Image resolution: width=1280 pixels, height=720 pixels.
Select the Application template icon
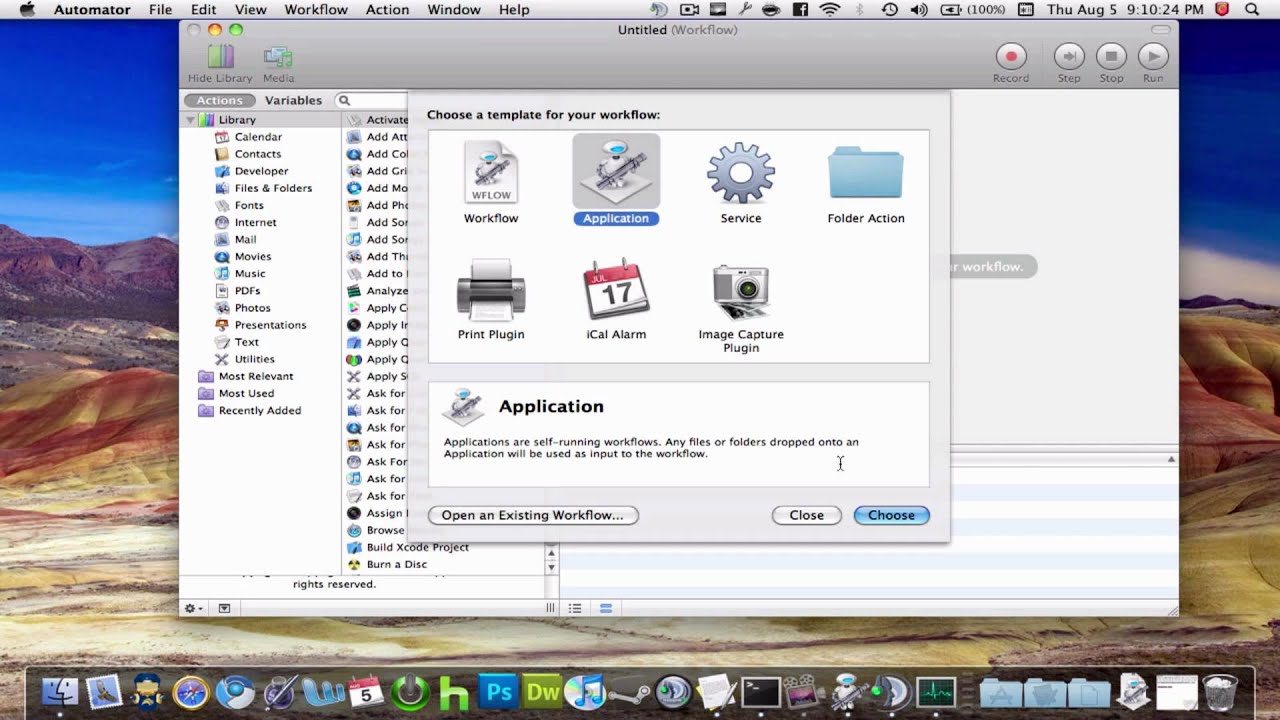point(616,172)
